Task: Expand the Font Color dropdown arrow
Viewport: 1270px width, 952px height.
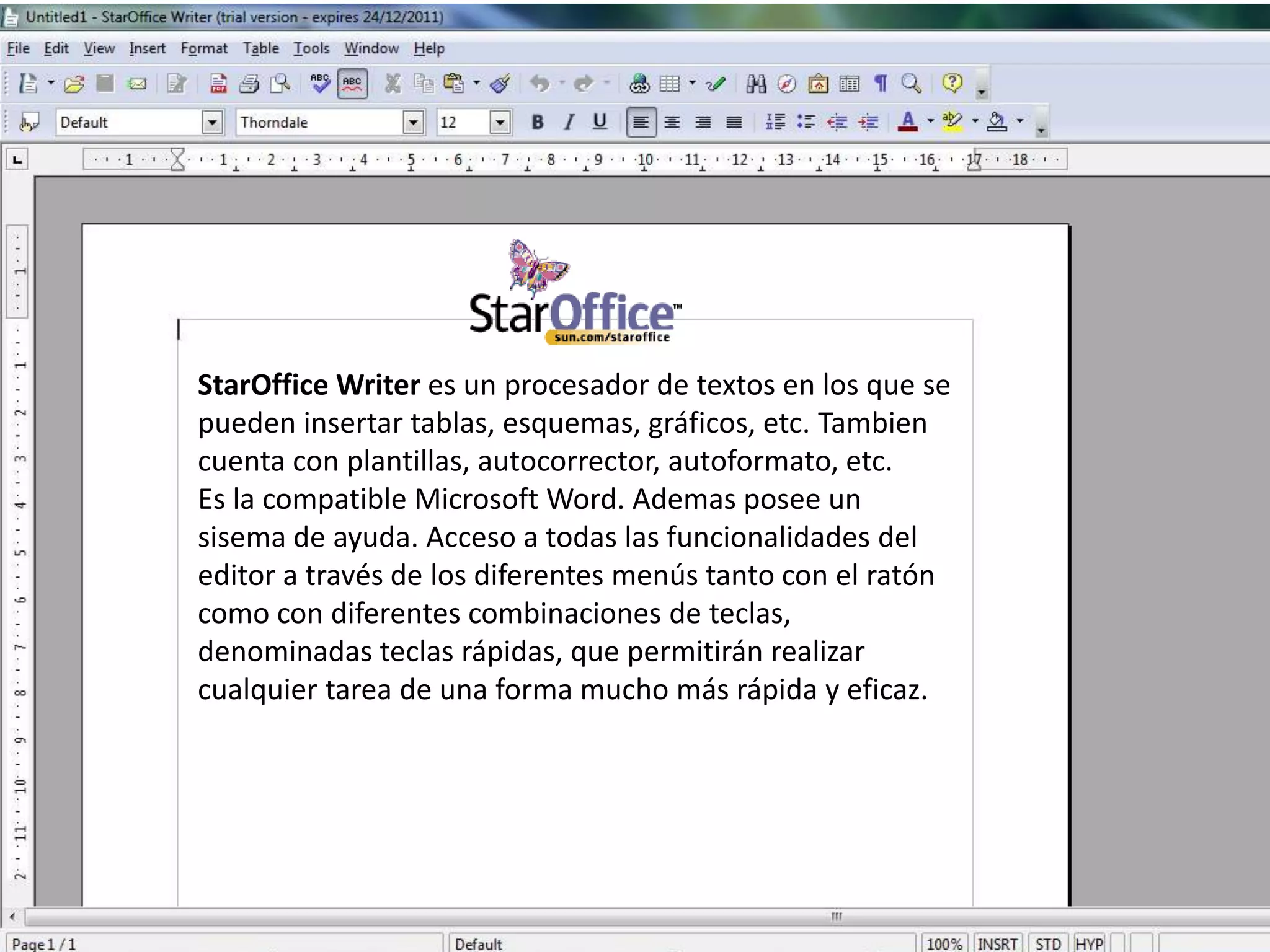Action: click(930, 121)
